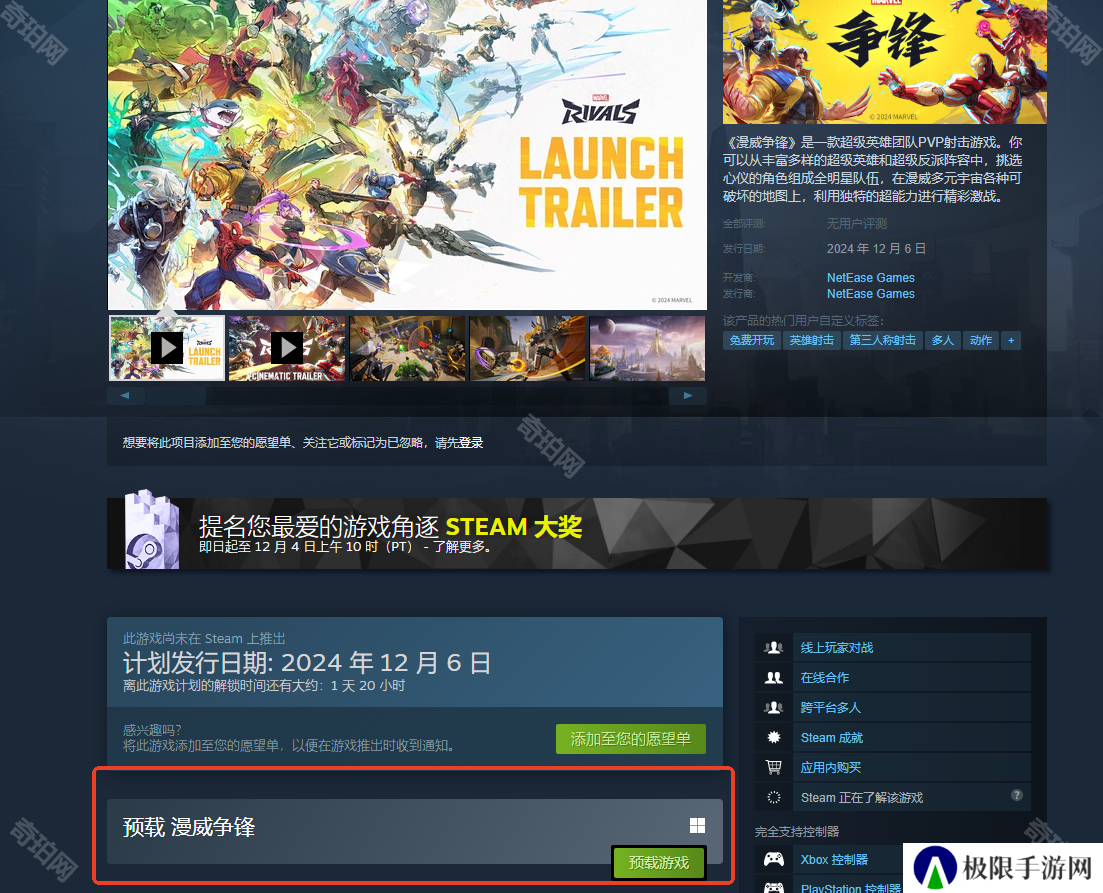
Task: Click the 完全支持控制器 label
Action: click(x=797, y=832)
